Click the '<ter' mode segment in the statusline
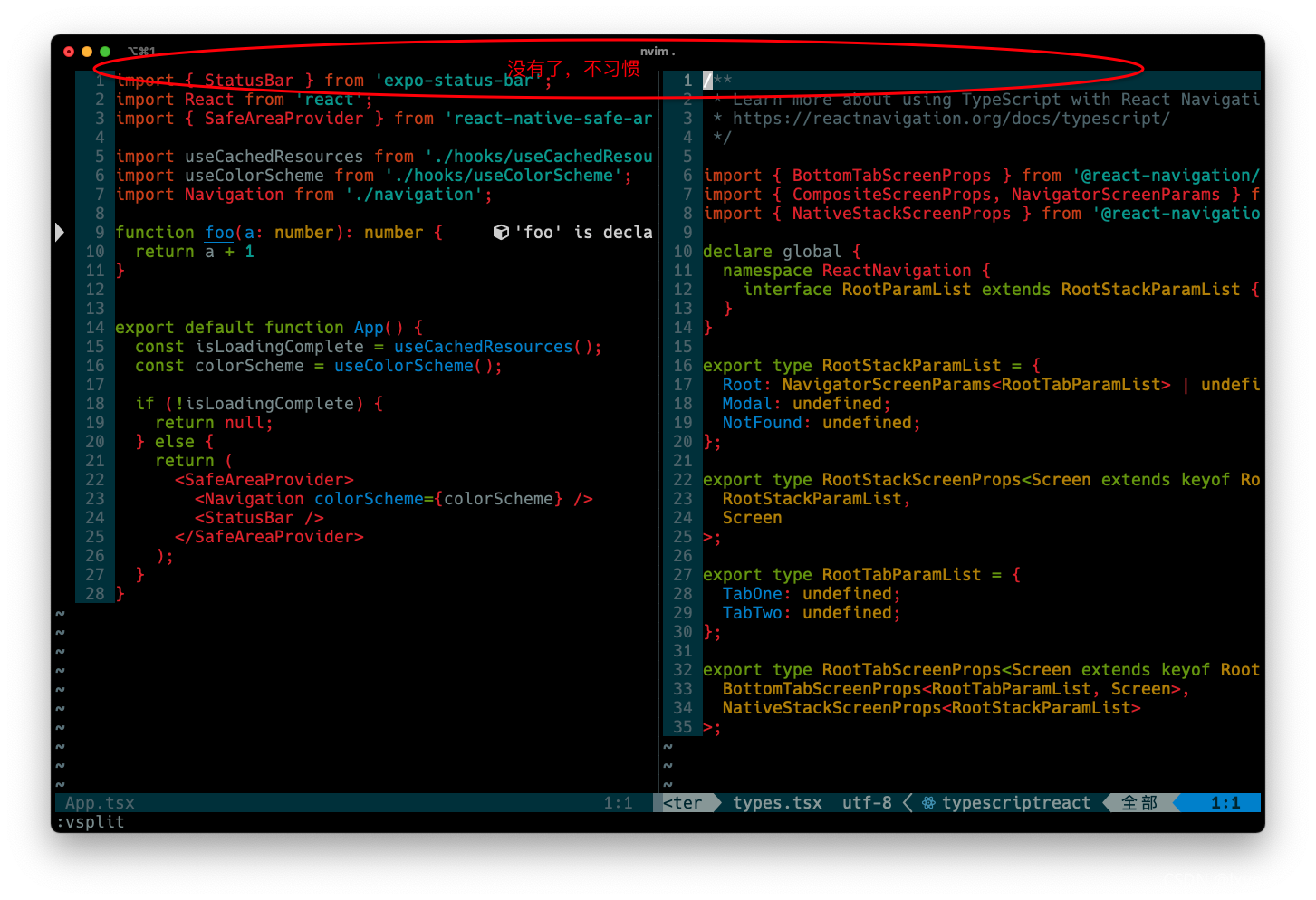This screenshot has height=900, width=1316. coord(682,803)
